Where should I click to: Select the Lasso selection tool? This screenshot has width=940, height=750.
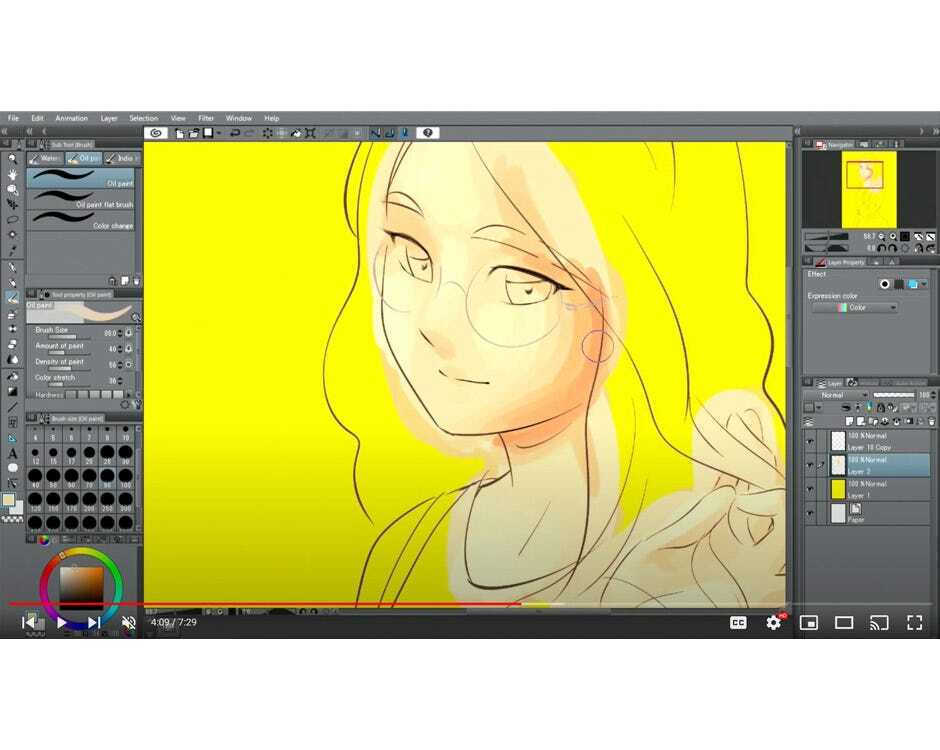pyautogui.click(x=12, y=219)
